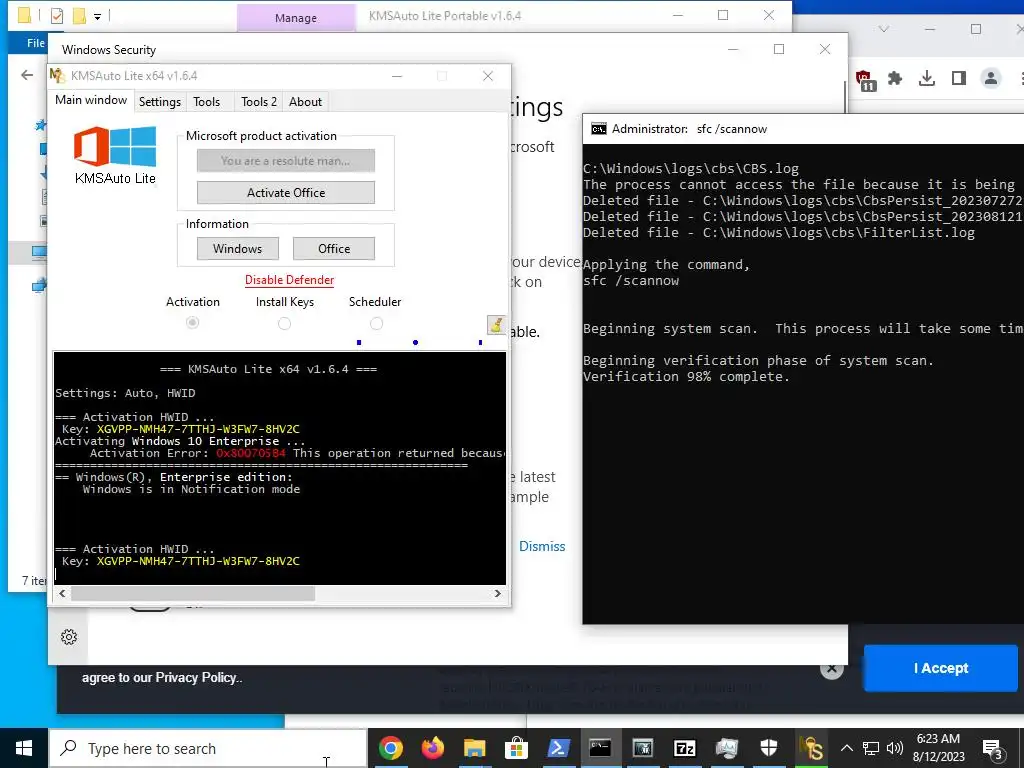This screenshot has width=1024, height=768.
Task: Open File Explorer from the taskbar
Action: click(475, 748)
